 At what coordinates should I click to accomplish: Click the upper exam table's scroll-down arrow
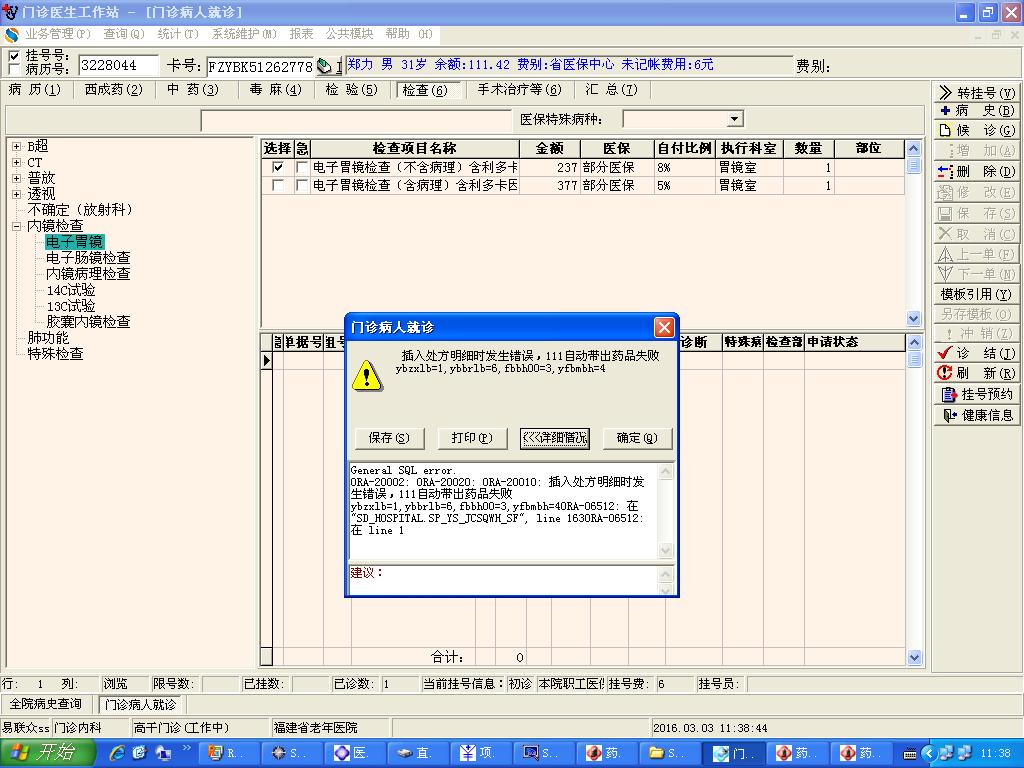(x=914, y=319)
